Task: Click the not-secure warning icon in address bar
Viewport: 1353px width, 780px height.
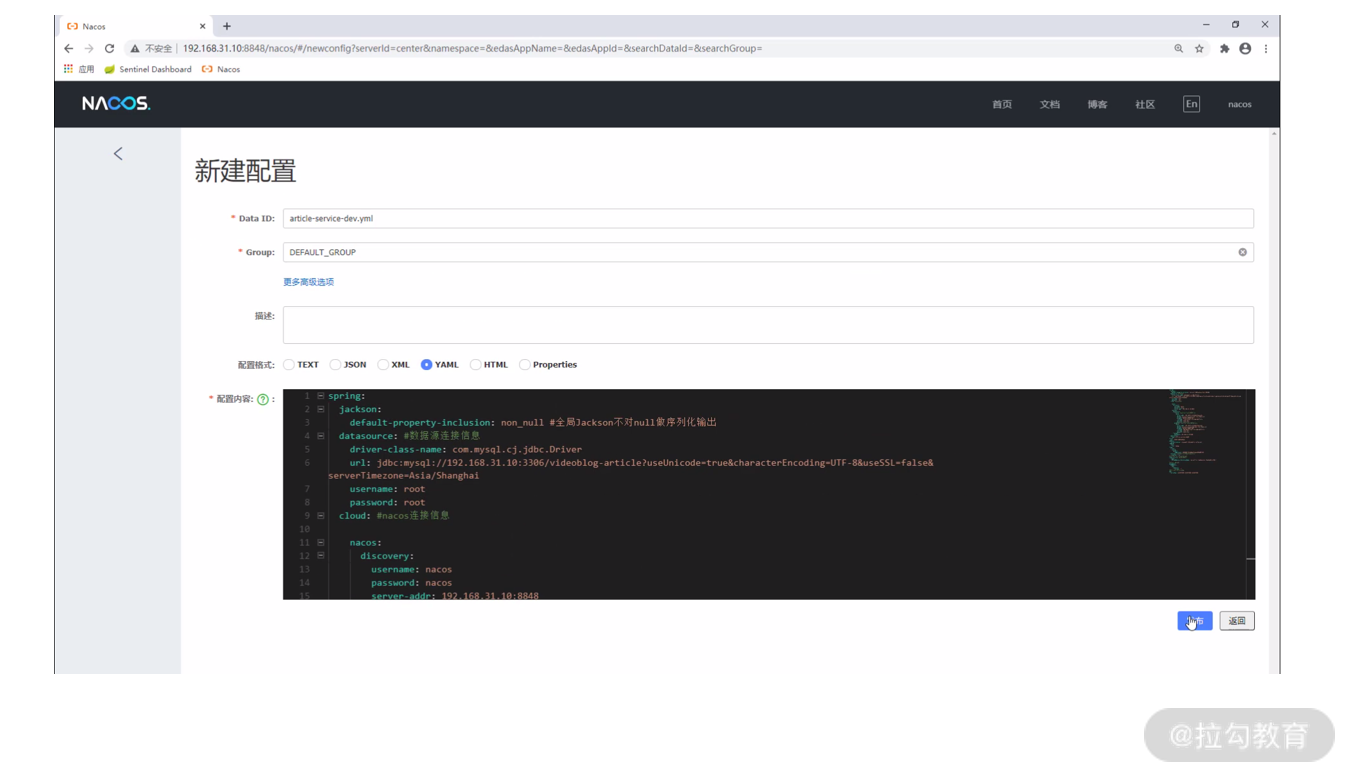Action: pyautogui.click(x=135, y=48)
